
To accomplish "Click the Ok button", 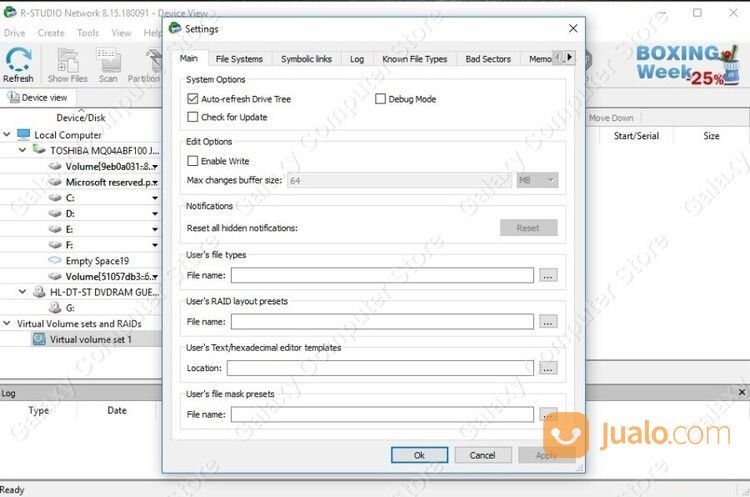I will tap(419, 455).
